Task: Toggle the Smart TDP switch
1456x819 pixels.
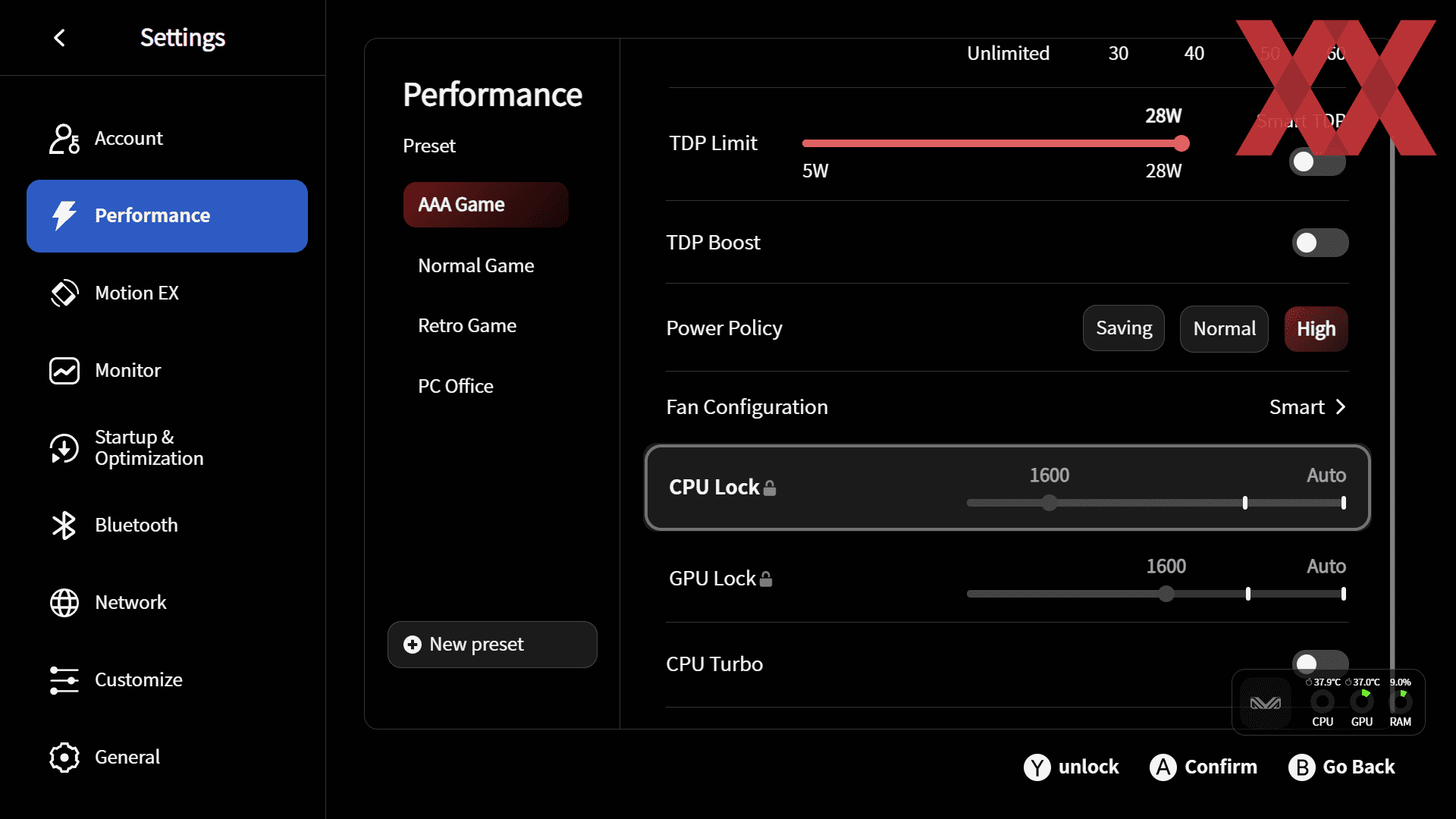Action: pyautogui.click(x=1318, y=162)
